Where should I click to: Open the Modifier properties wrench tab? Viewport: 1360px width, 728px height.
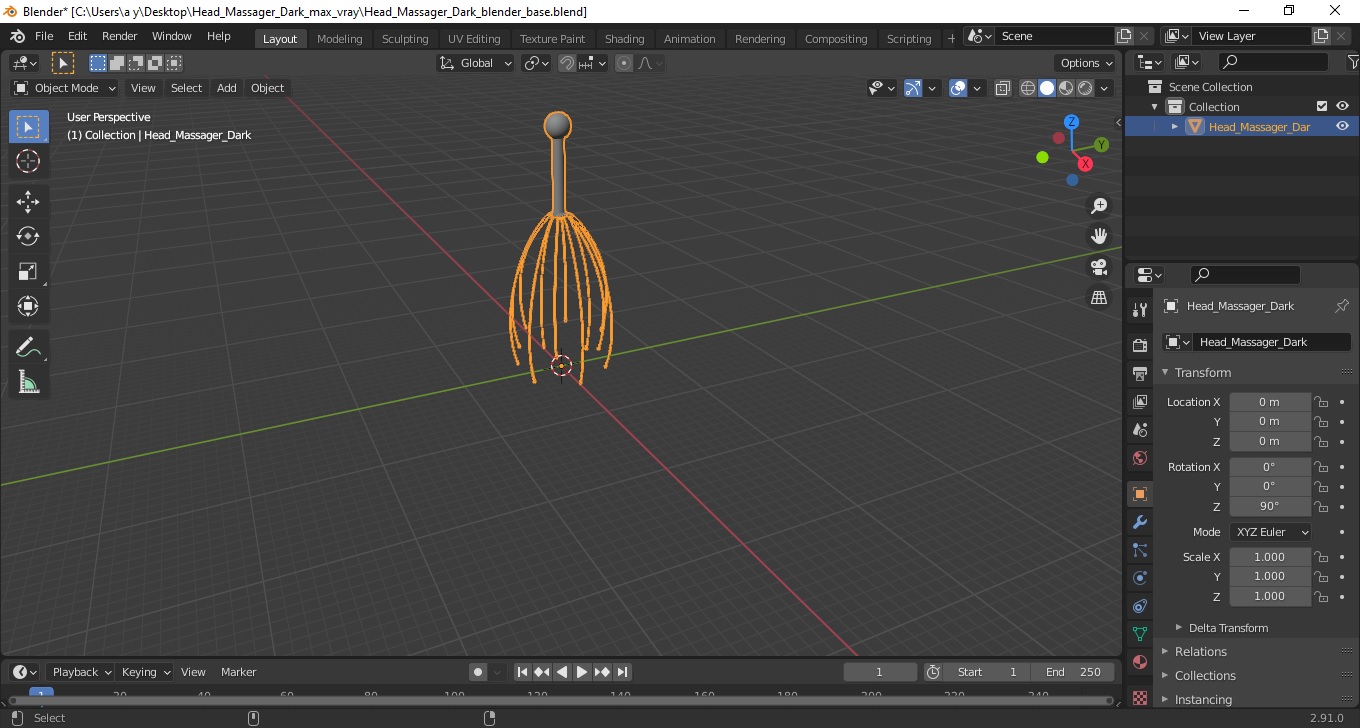(1139, 522)
